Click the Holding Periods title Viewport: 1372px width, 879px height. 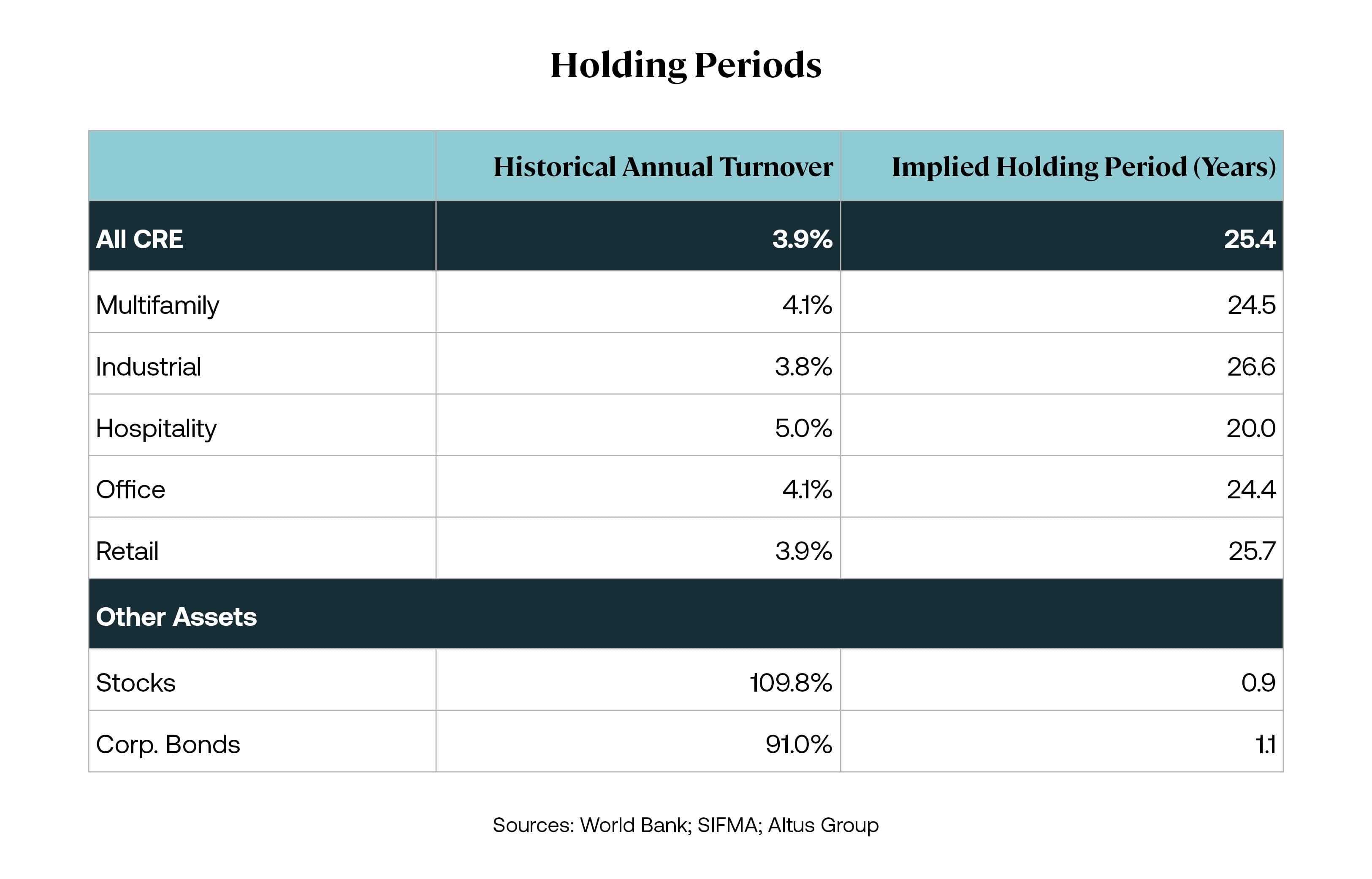pos(686,65)
